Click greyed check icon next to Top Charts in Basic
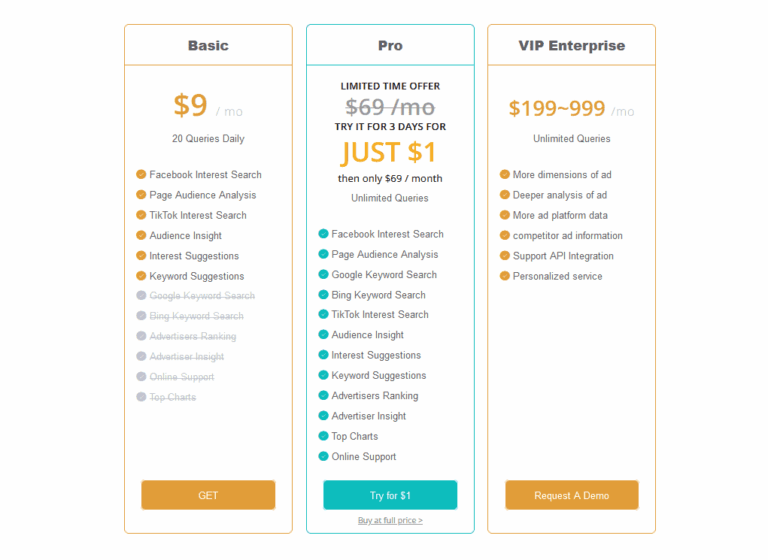 click(x=141, y=397)
